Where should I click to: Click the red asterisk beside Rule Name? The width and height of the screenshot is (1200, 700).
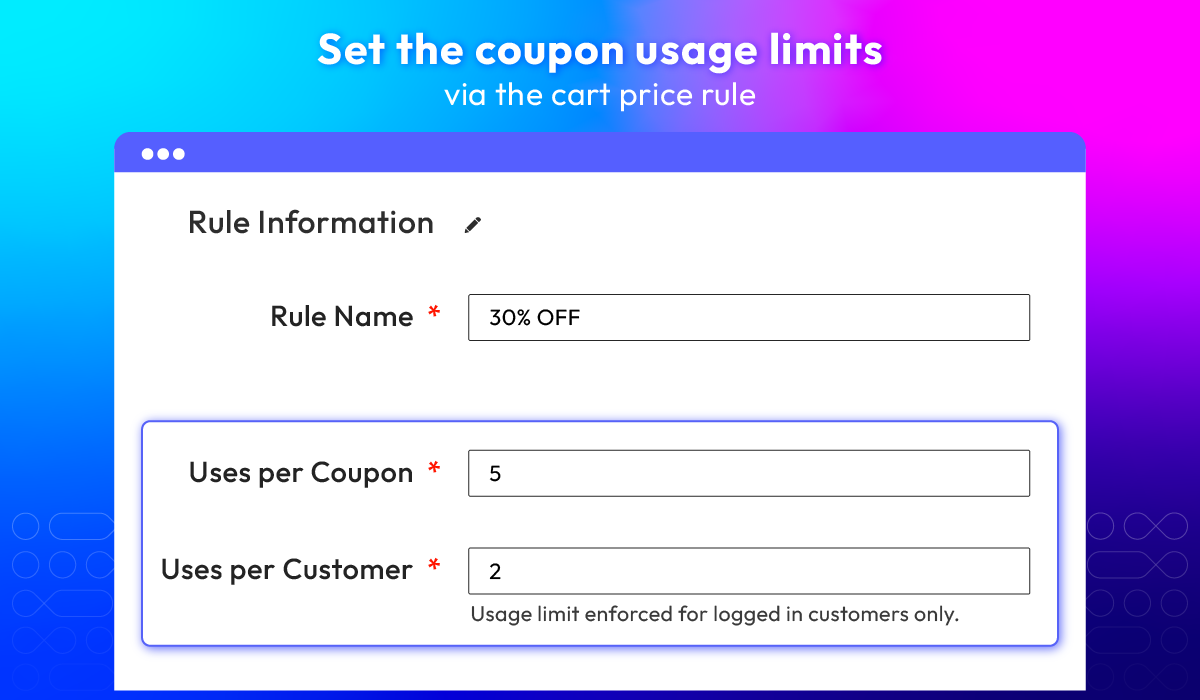coord(434,314)
